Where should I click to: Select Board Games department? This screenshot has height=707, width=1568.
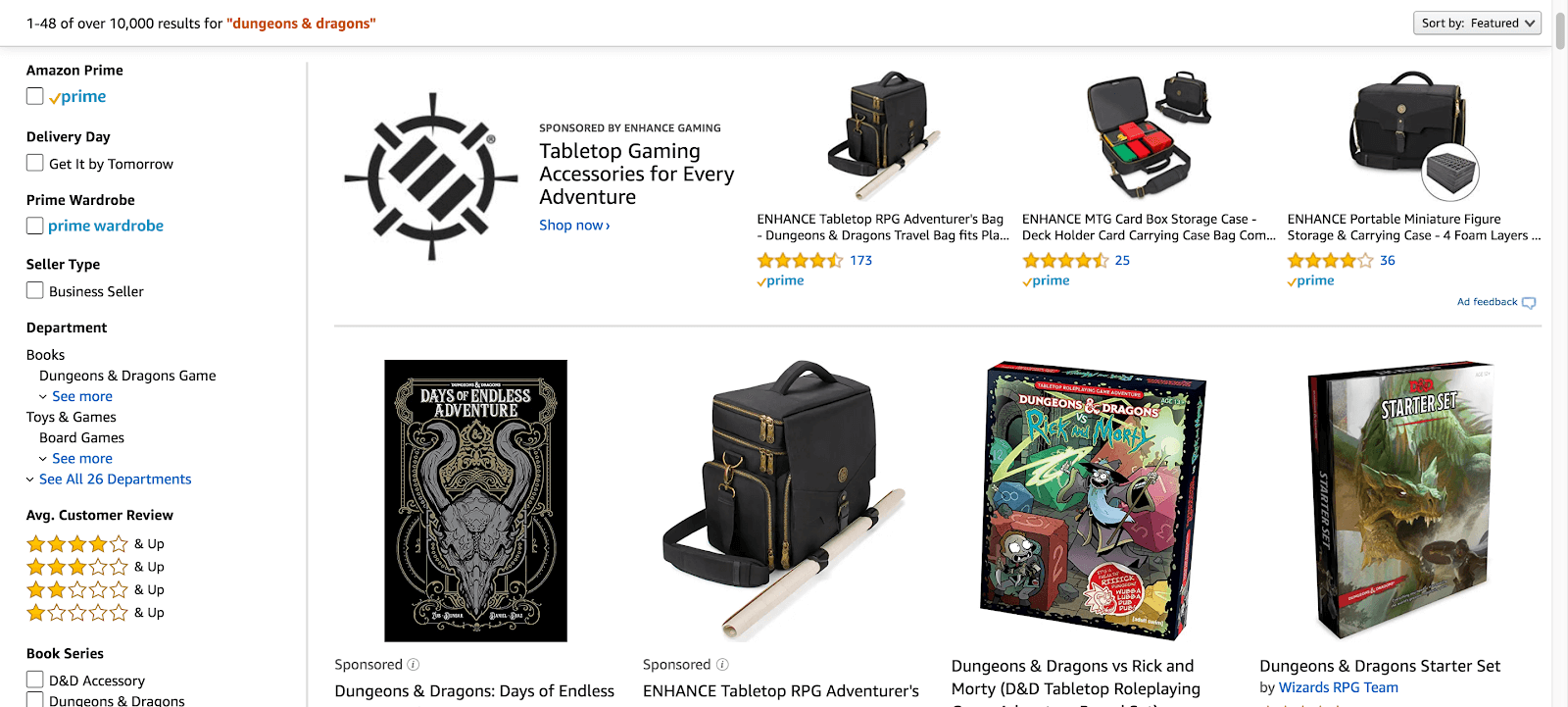(x=81, y=438)
